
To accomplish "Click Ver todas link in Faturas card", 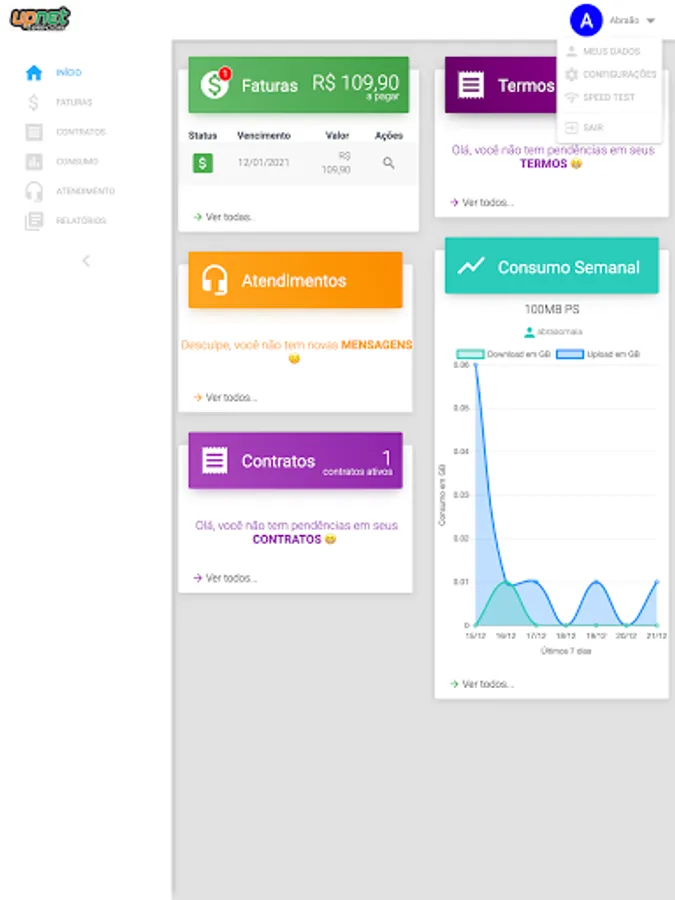I will (x=224, y=217).
